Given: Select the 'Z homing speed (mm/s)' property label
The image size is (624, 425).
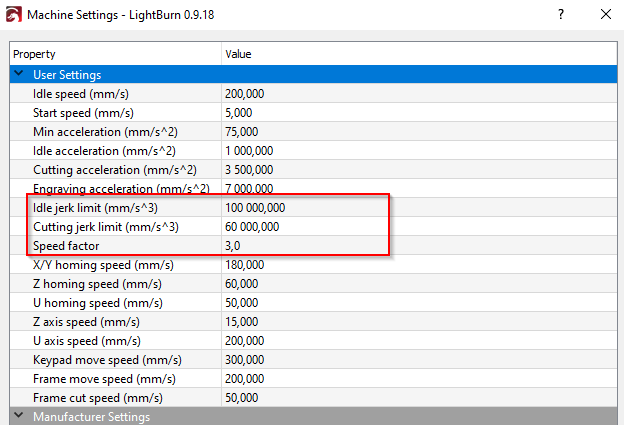Looking at the screenshot, I should pyautogui.click(x=98, y=284).
